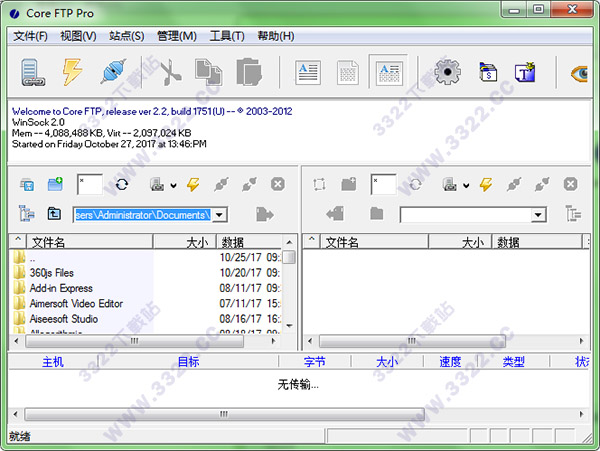
Task: Click the local panel make directory icon
Action: pos(27,185)
